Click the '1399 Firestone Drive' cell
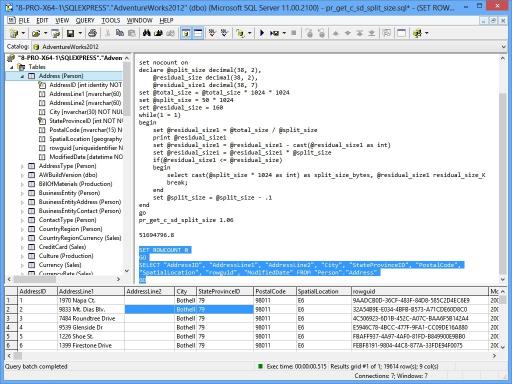Screen dimensions: 512x384 point(91,346)
